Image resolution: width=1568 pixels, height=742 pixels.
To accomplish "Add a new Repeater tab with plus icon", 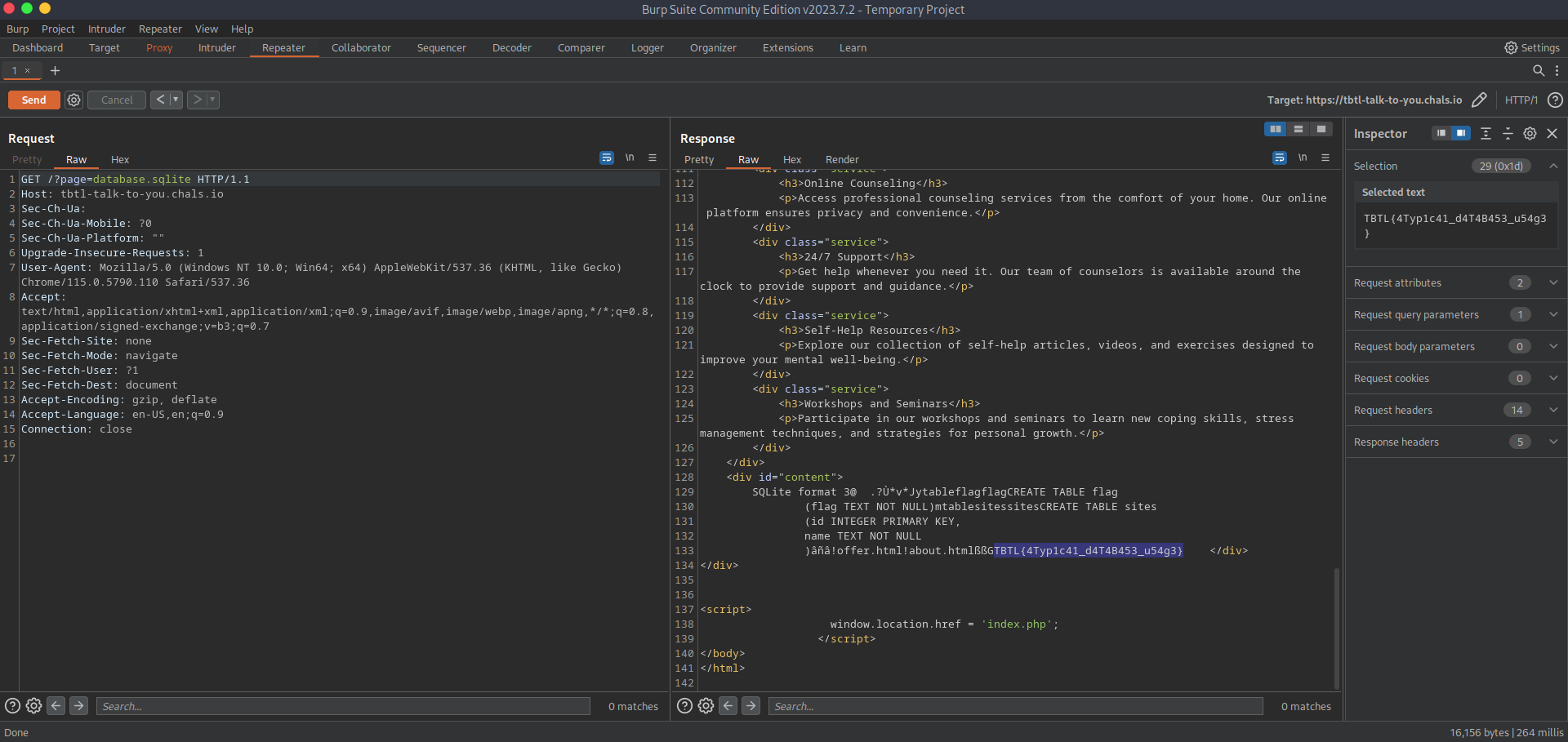I will pos(55,71).
